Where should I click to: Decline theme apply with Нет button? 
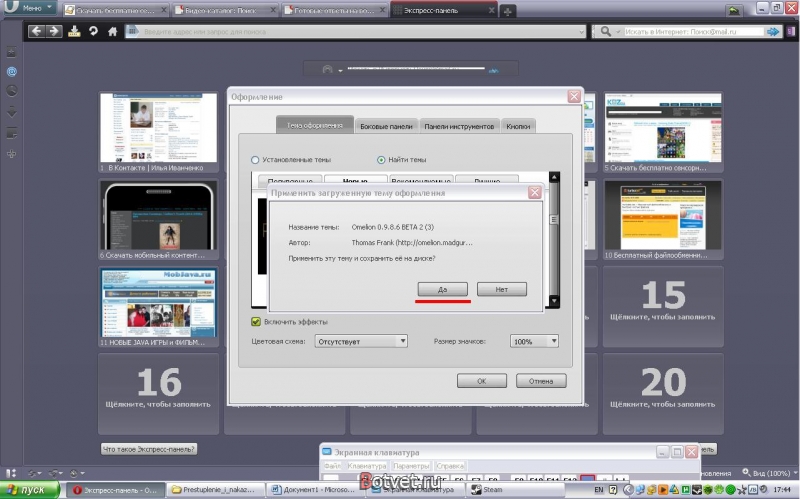tap(502, 289)
